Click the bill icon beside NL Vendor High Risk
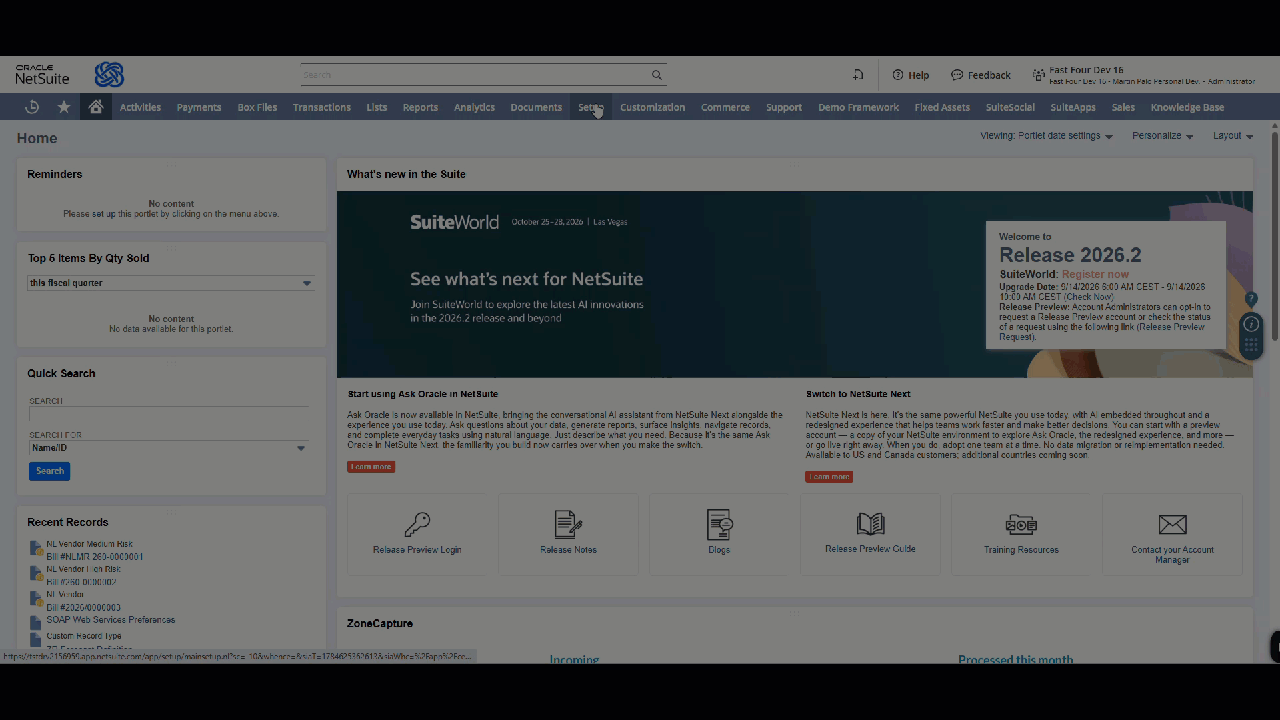The image size is (1280, 720). coord(36,574)
